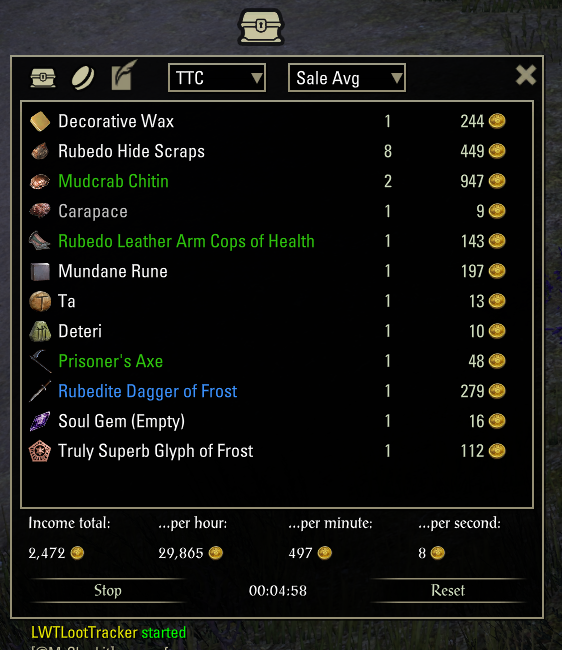
Task: Reset the loot tracking session
Action: click(448, 590)
